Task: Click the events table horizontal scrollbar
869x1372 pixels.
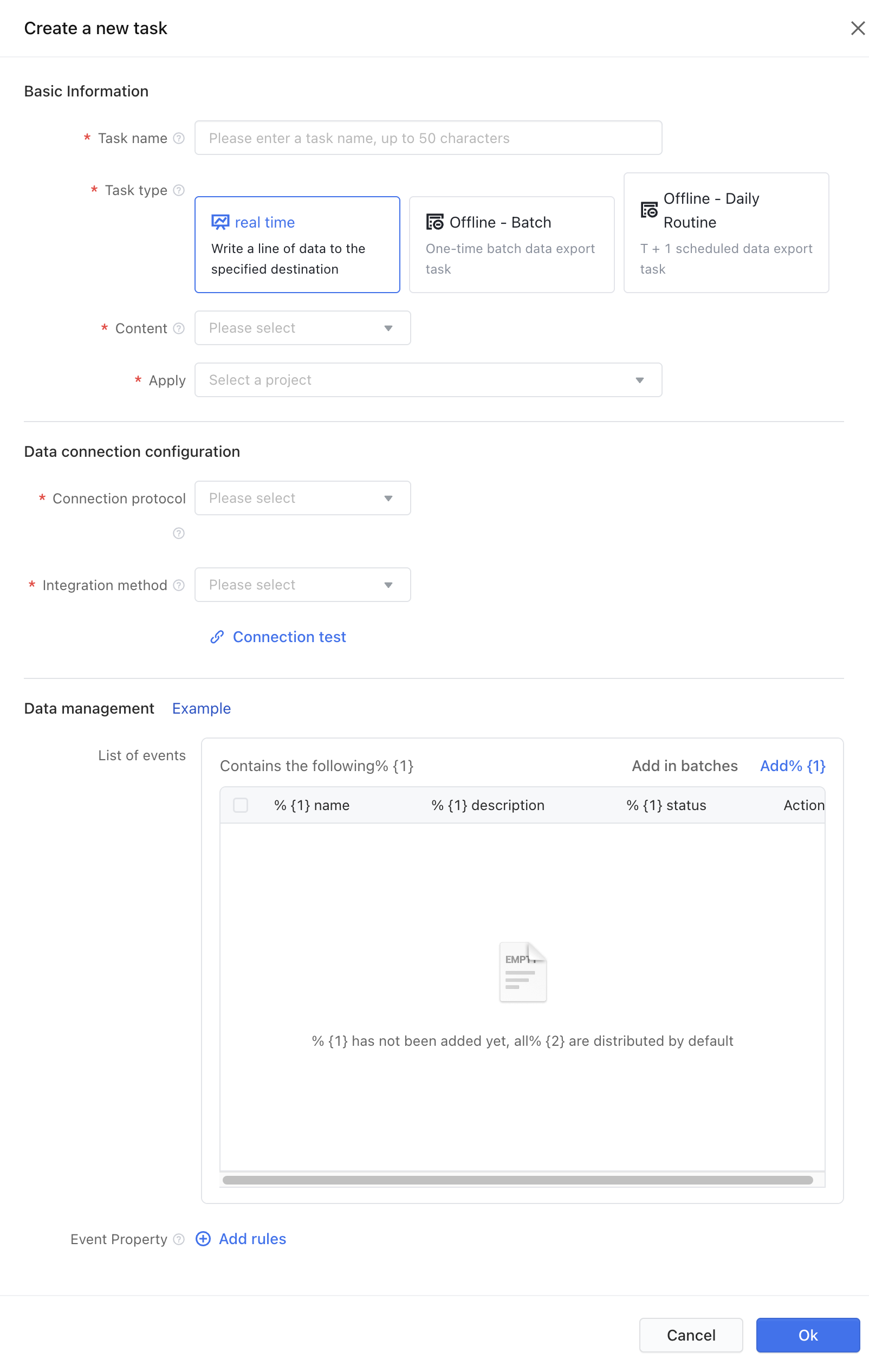Action: click(x=517, y=1180)
